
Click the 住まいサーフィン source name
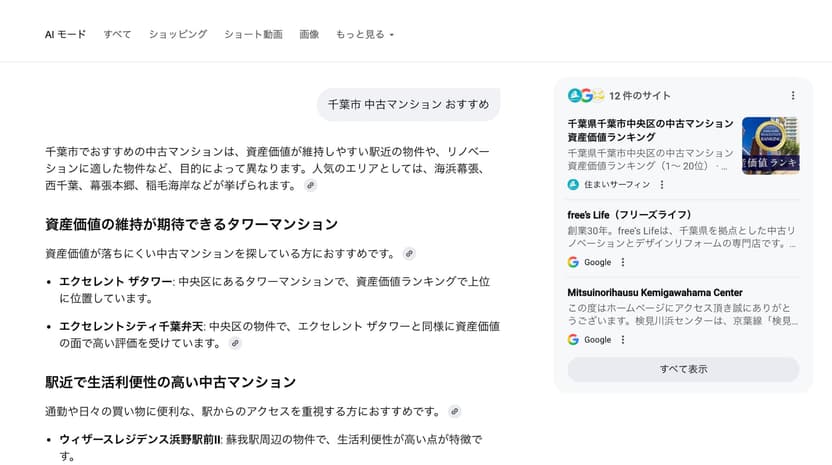coord(617,185)
